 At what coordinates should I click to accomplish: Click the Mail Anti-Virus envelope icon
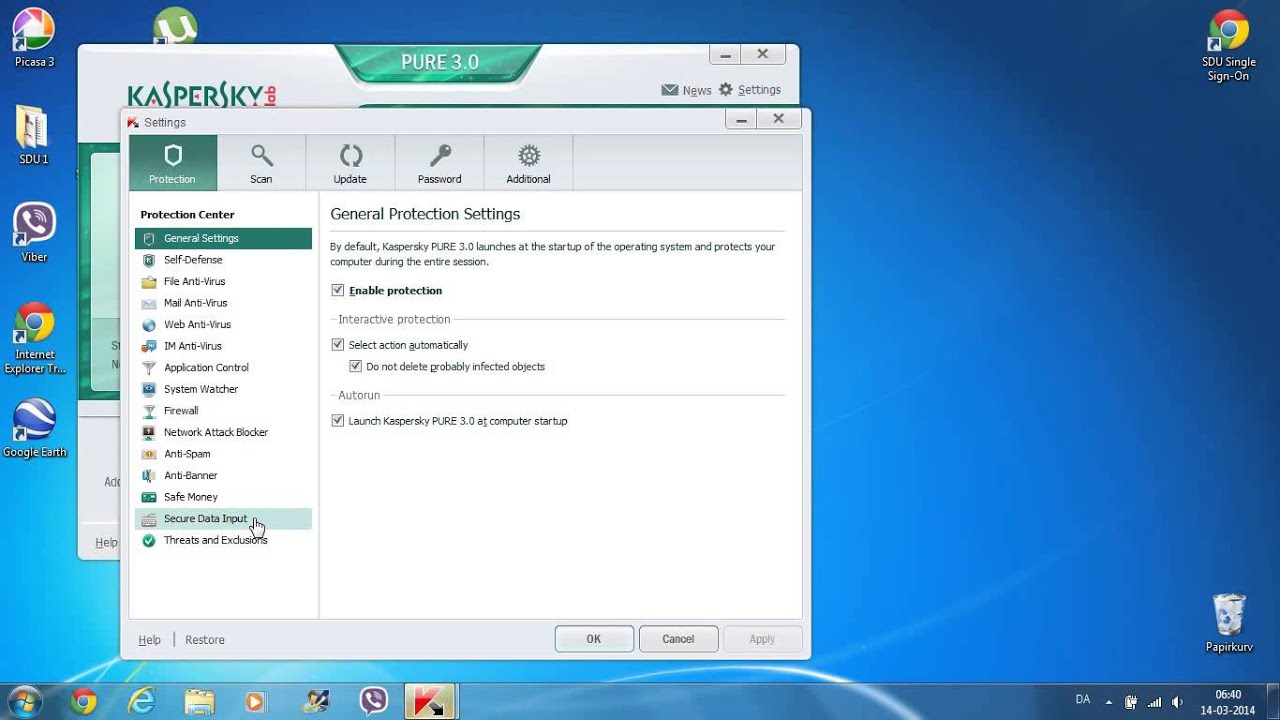tap(149, 303)
